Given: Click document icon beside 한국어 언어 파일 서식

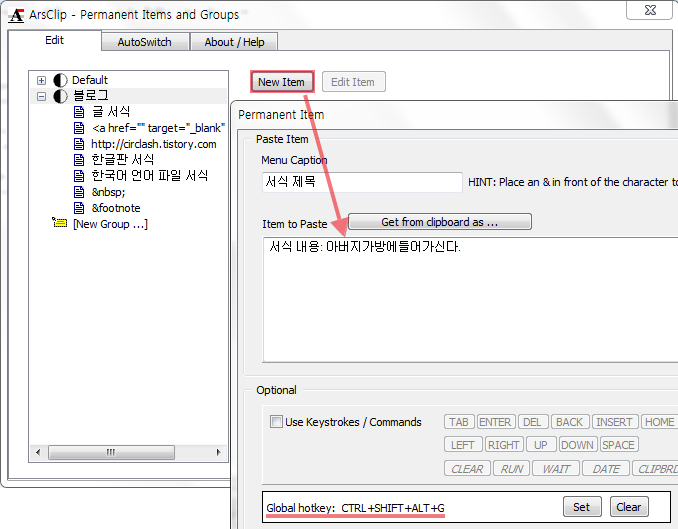Looking at the screenshot, I should pos(79,176).
